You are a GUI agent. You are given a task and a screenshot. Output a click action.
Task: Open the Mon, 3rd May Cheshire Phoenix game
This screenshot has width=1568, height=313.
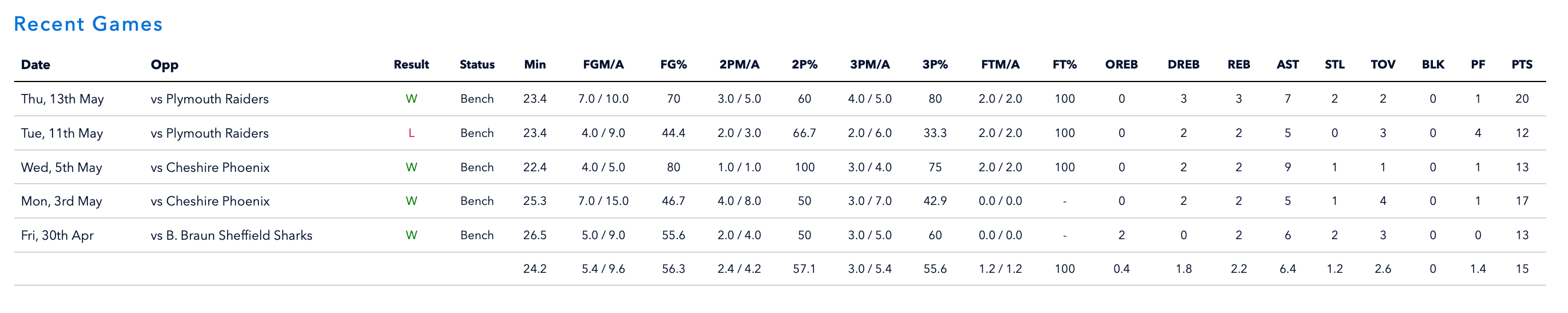coord(780,201)
